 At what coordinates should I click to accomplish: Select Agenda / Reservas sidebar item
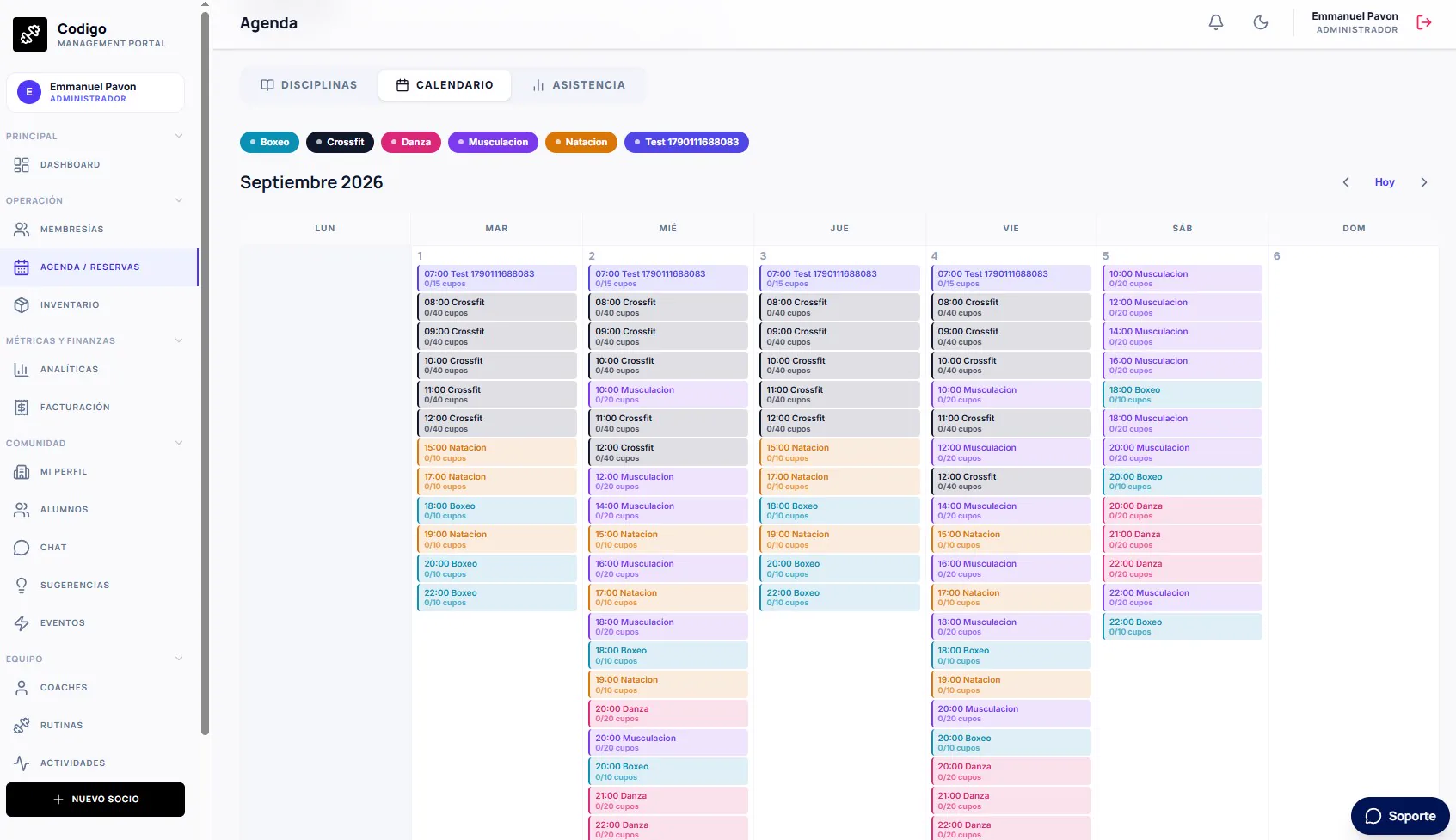point(99,267)
